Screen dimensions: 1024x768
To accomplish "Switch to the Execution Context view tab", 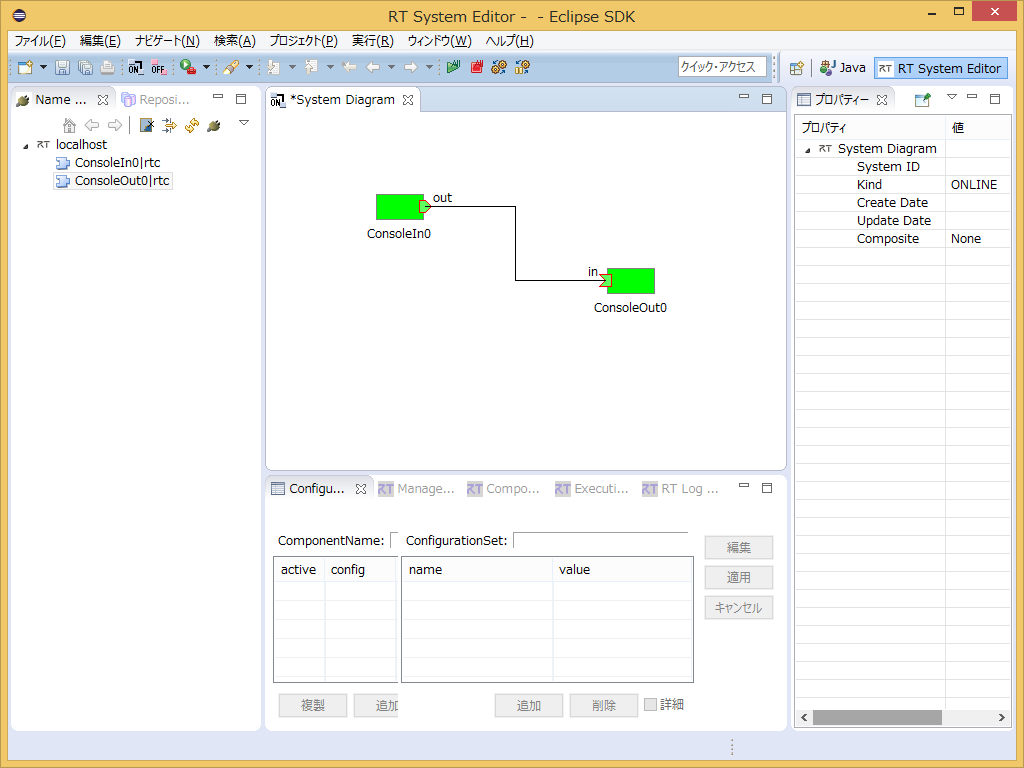I will click(592, 488).
